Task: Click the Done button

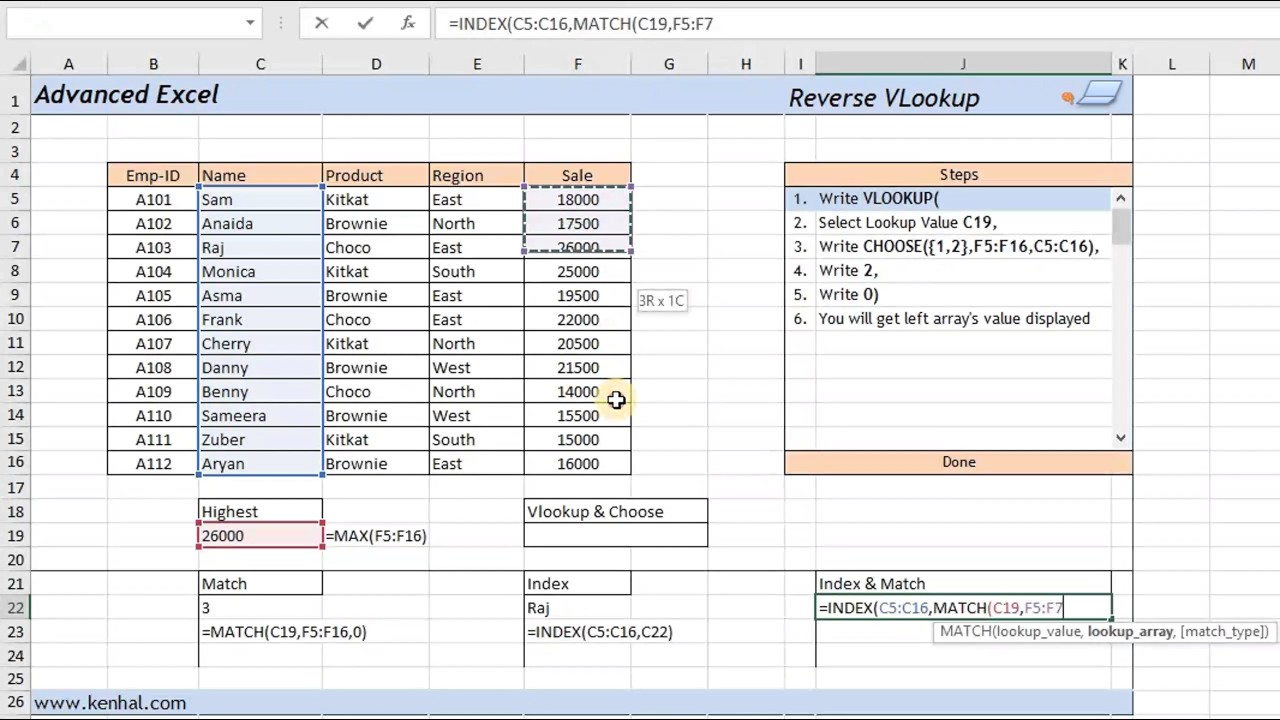Action: point(959,462)
